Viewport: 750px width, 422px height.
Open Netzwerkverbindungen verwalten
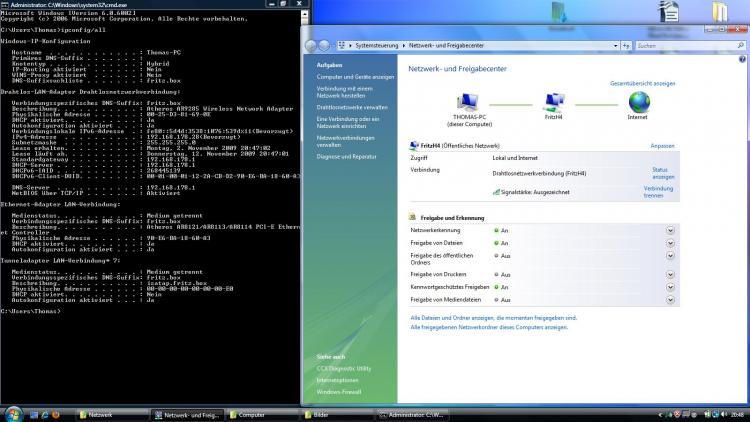pos(345,141)
